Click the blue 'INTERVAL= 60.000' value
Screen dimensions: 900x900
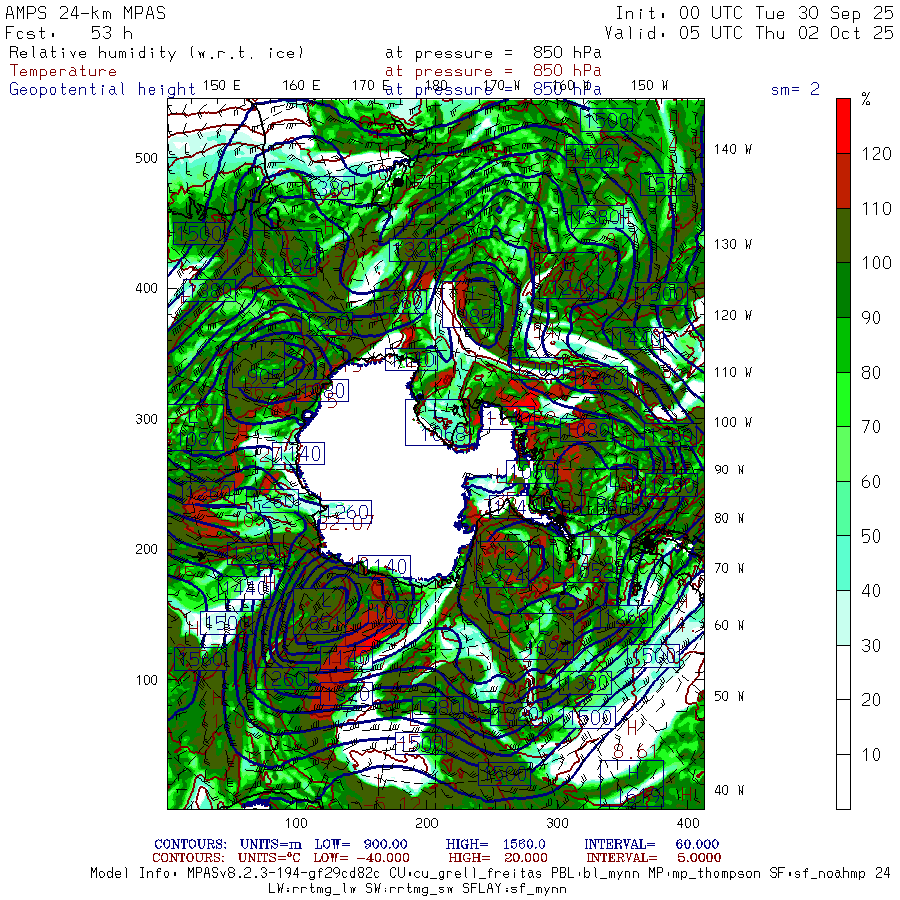click(651, 844)
